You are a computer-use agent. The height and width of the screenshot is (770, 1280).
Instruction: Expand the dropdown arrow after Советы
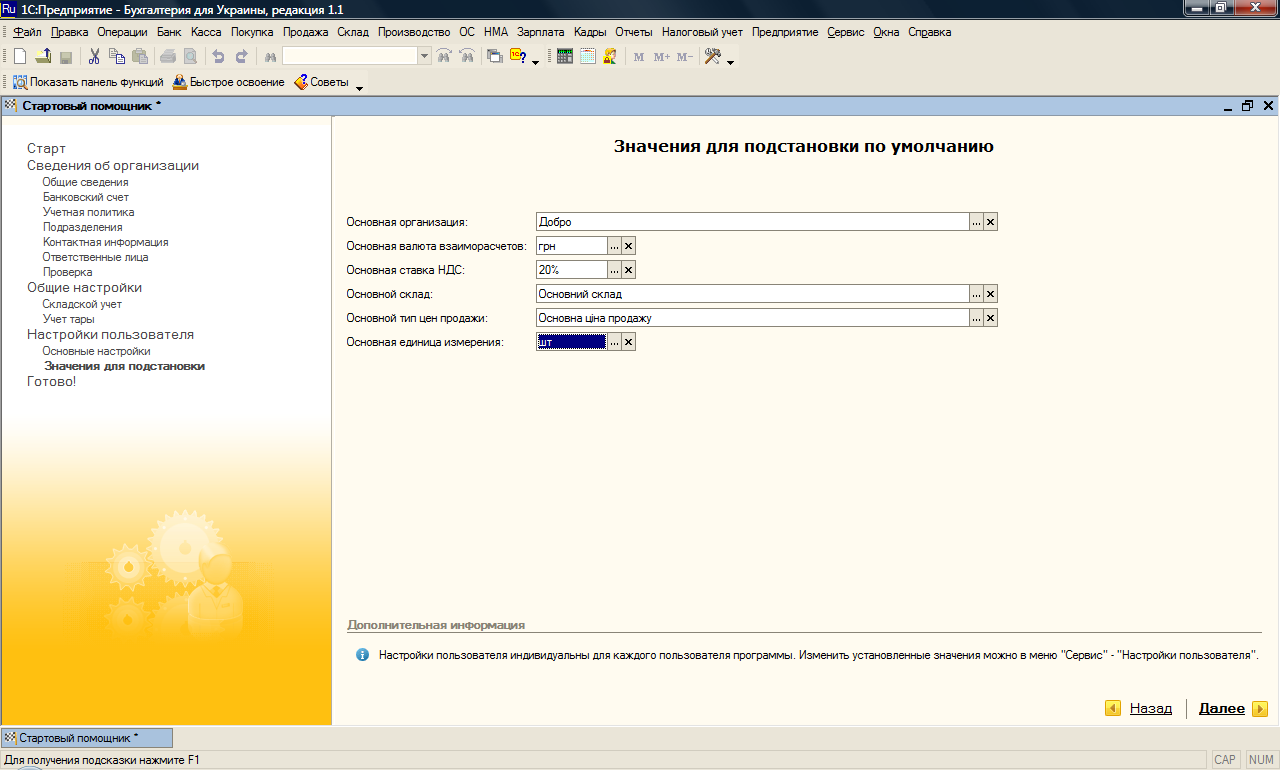(x=360, y=86)
